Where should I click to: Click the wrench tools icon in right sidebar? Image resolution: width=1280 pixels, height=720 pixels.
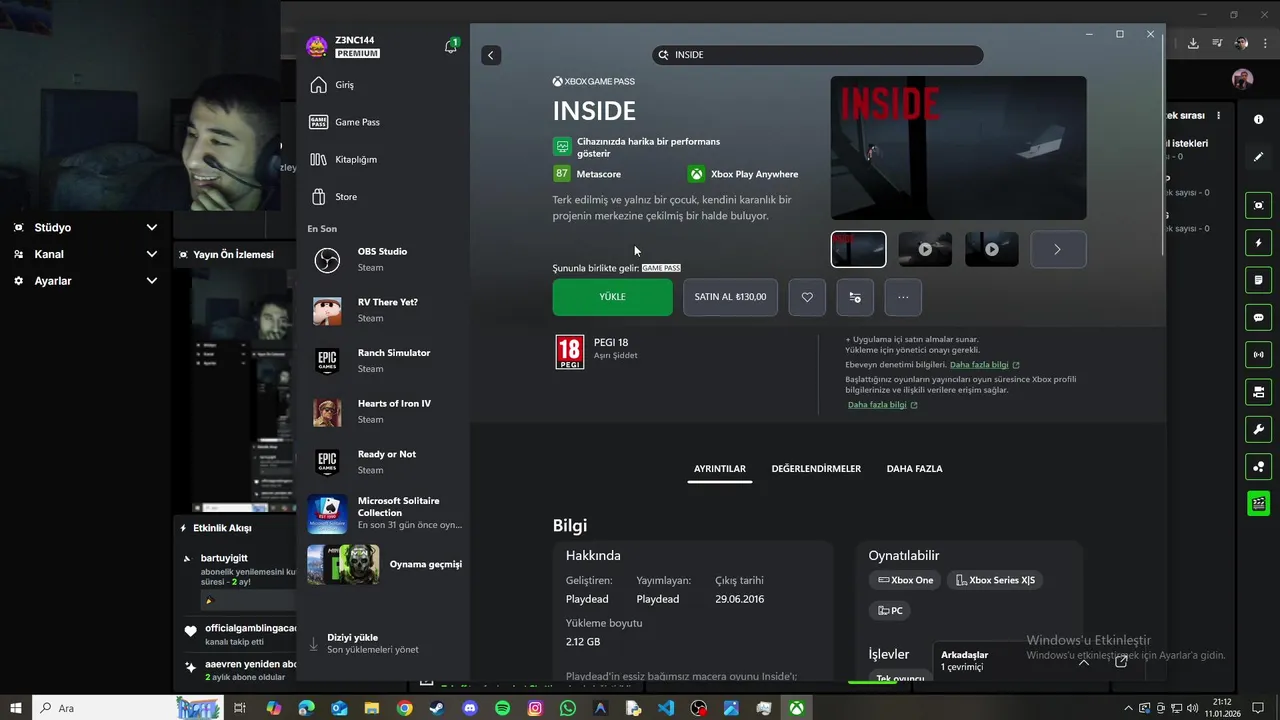1258,429
